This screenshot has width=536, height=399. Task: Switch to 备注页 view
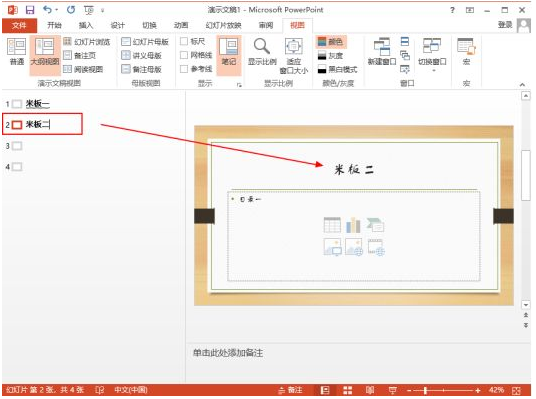[80, 55]
